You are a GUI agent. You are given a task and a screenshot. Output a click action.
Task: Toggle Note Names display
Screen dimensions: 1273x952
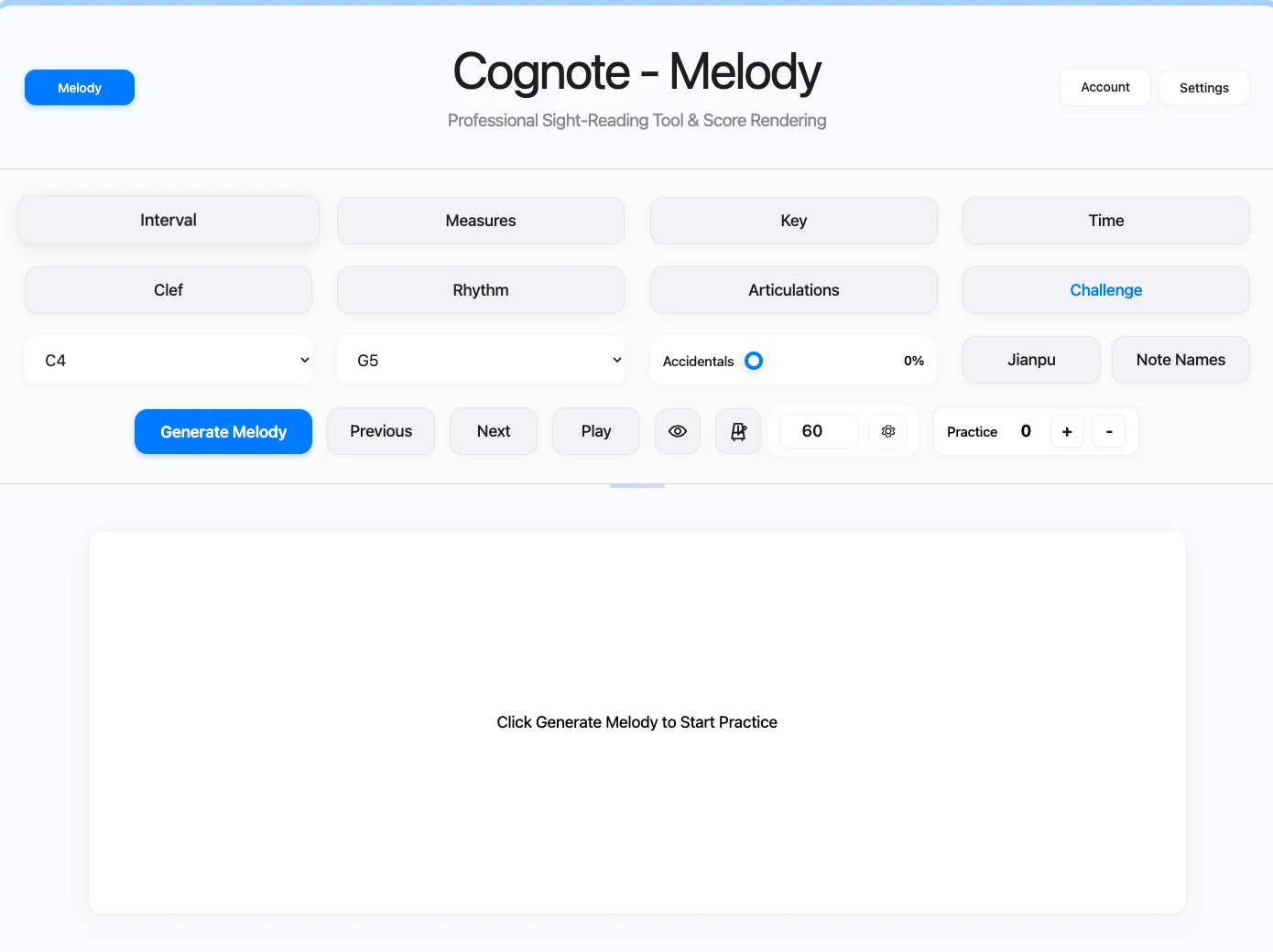[1181, 360]
